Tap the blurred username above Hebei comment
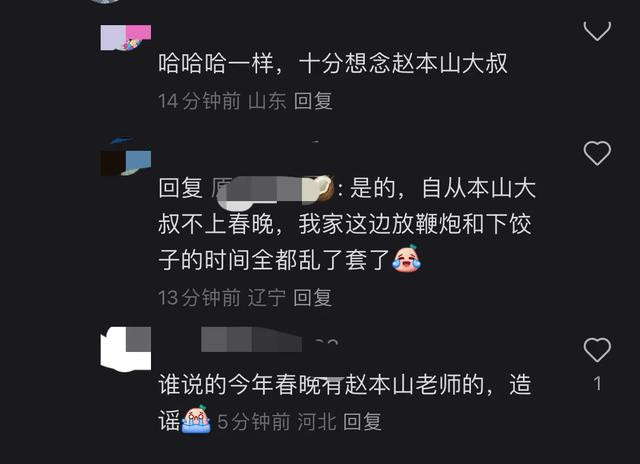Screen dimensions: 640x464 pos(269,340)
